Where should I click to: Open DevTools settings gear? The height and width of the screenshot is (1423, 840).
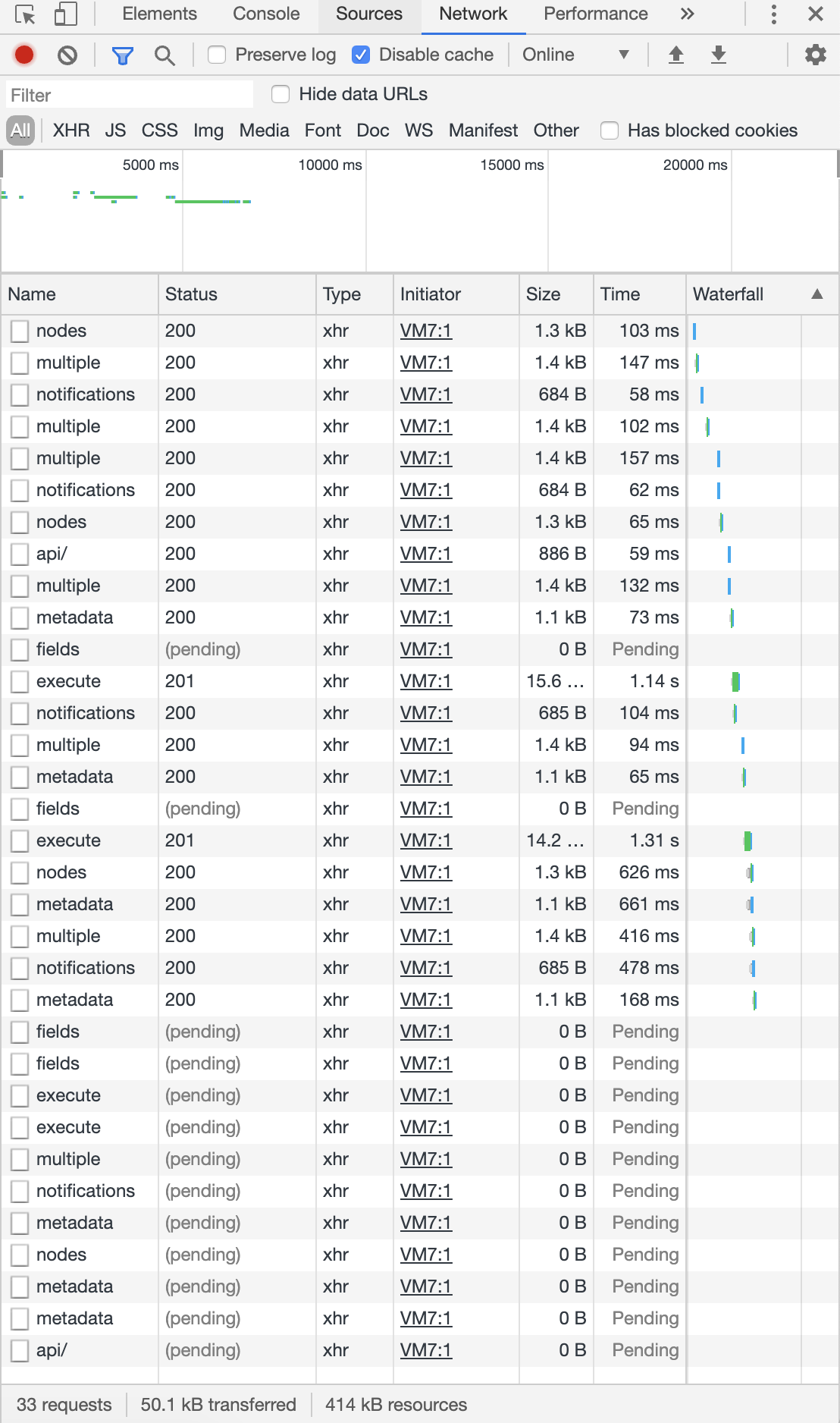click(x=816, y=54)
